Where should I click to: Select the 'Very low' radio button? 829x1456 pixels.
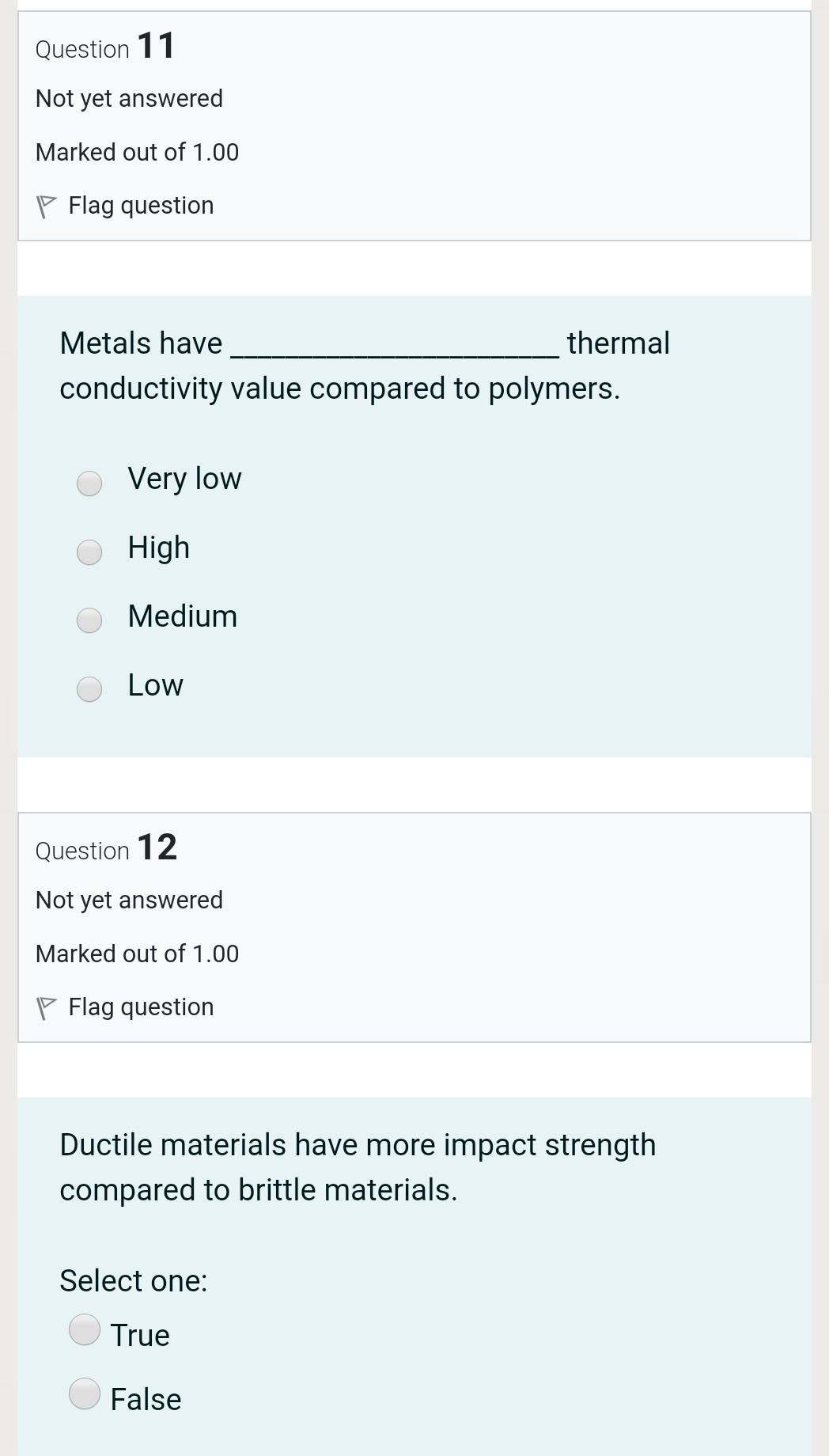[89, 483]
